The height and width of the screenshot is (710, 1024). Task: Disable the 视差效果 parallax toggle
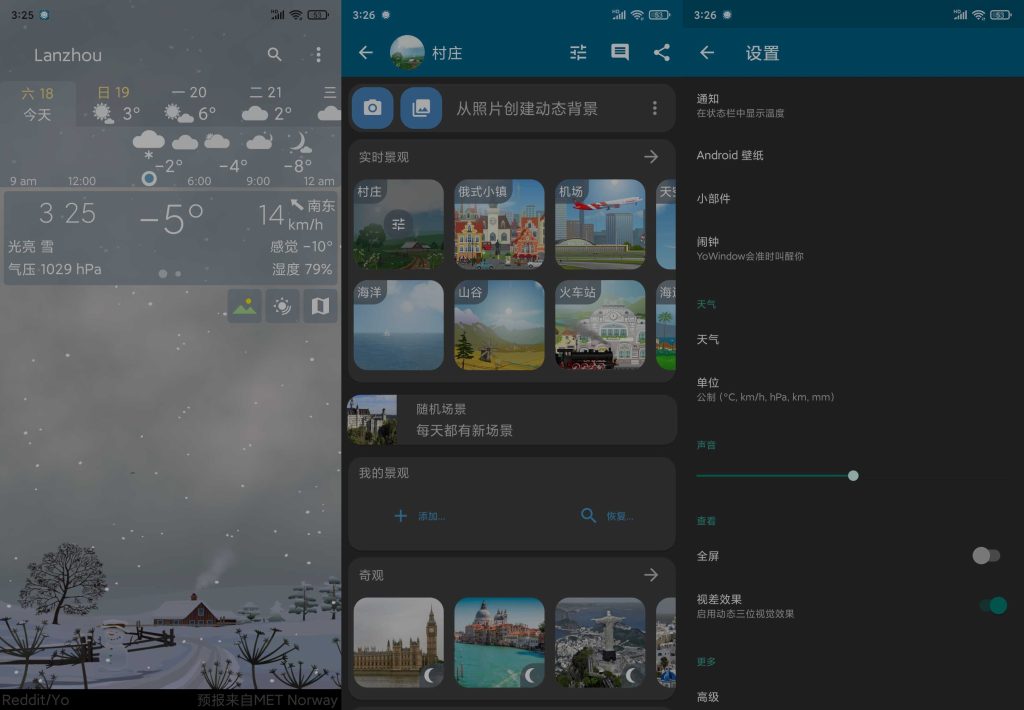coord(995,605)
